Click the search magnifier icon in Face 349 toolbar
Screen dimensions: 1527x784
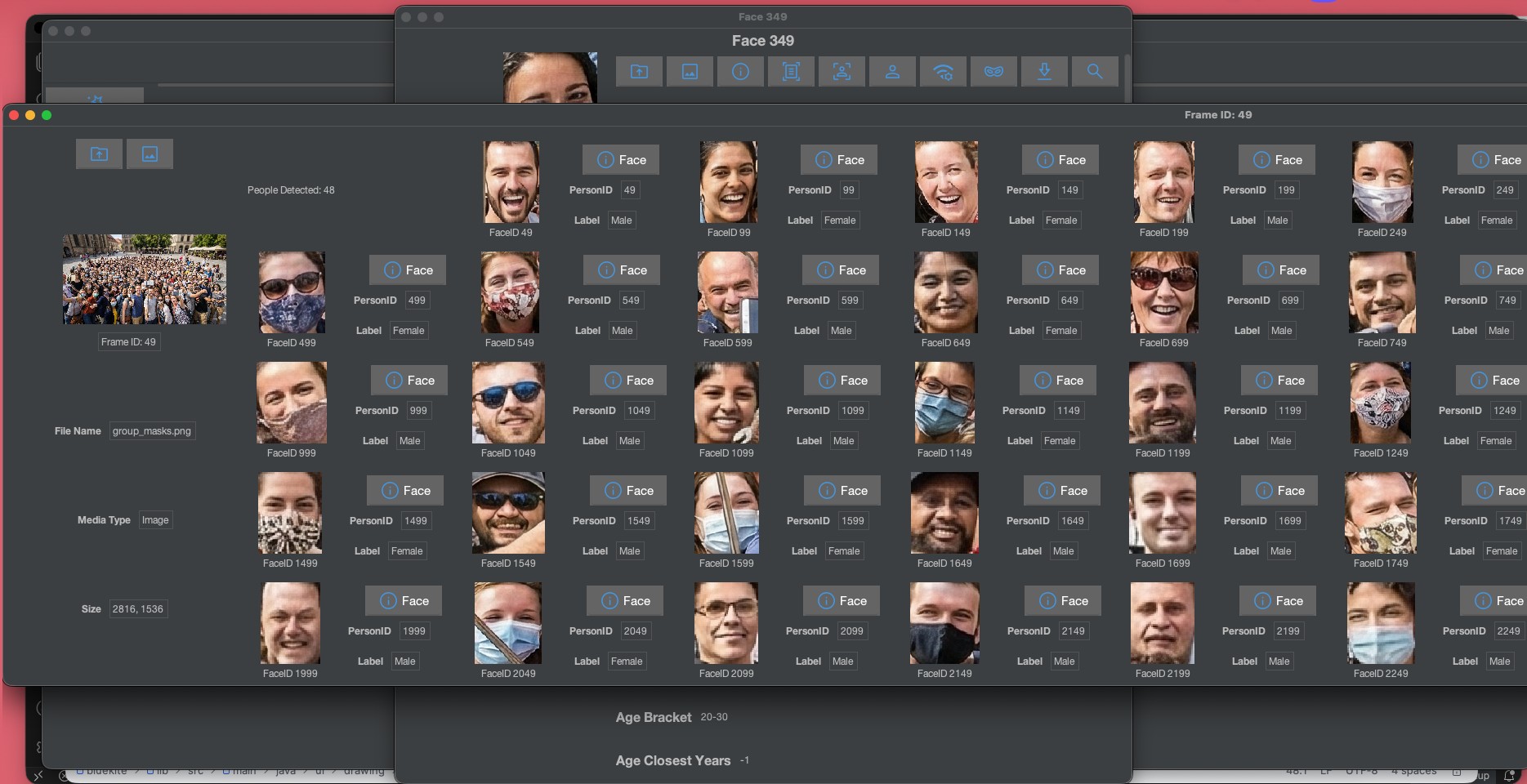(x=1095, y=72)
